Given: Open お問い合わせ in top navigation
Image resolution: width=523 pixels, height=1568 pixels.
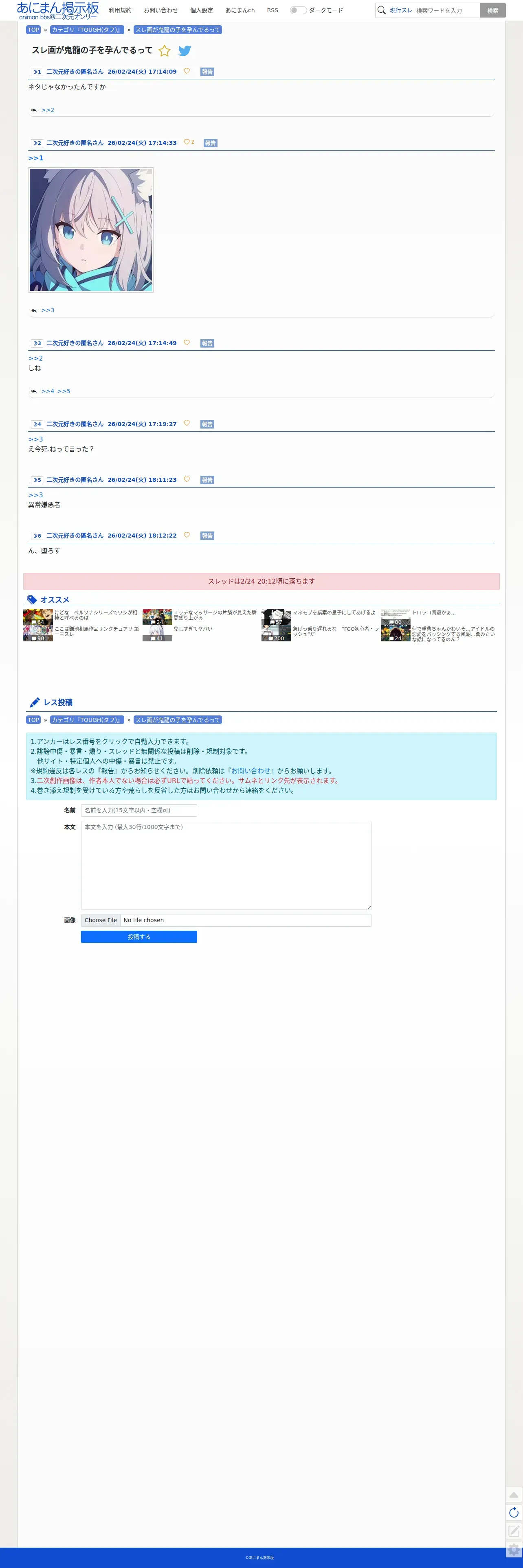Looking at the screenshot, I should pos(161,10).
